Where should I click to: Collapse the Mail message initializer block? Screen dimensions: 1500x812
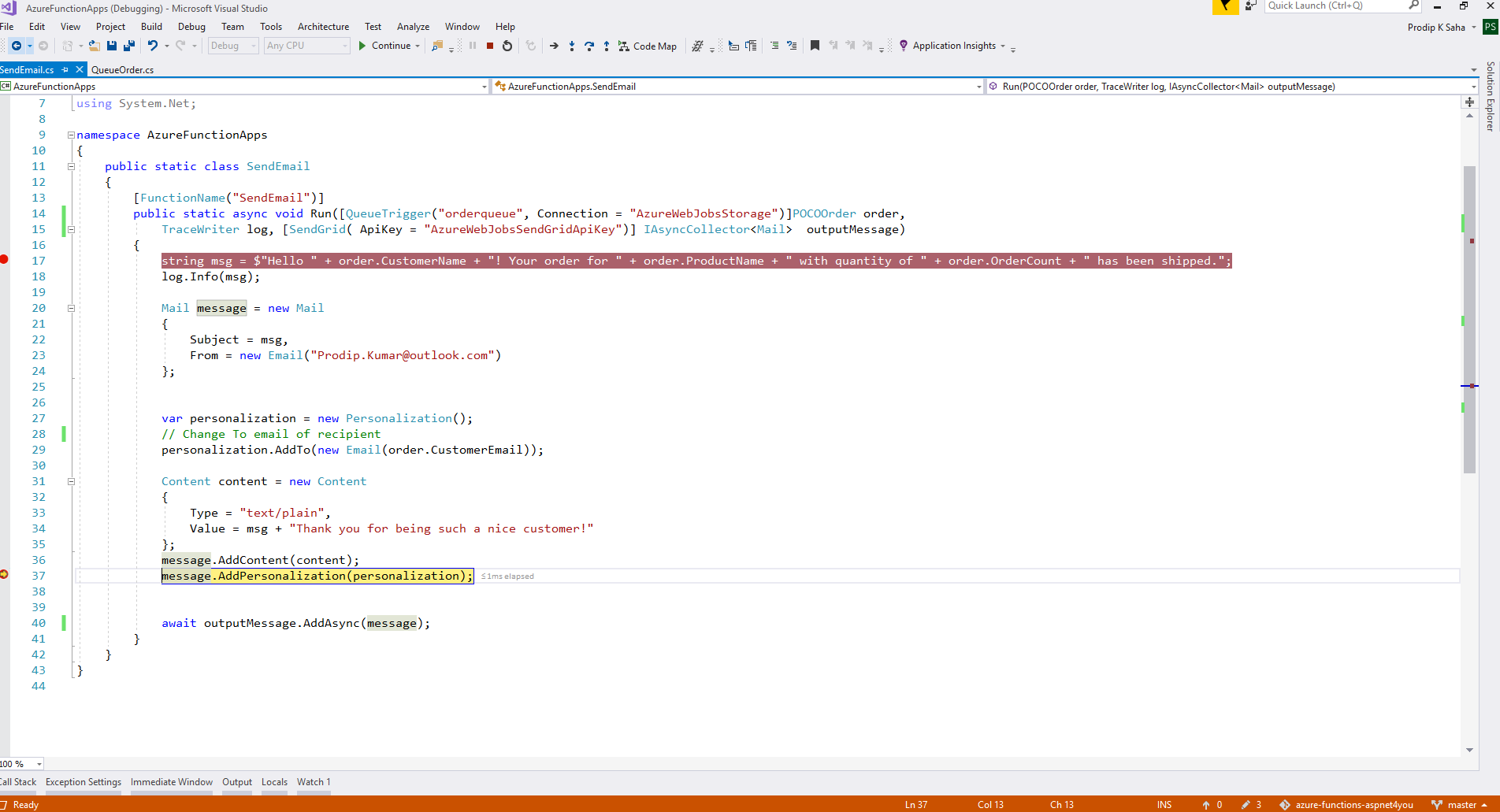[71, 308]
